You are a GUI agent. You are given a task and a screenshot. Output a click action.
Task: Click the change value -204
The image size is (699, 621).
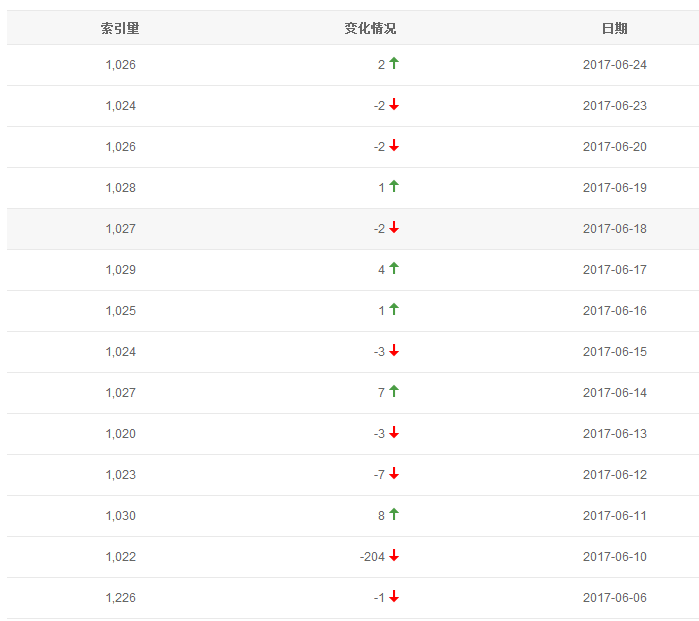pos(372,557)
